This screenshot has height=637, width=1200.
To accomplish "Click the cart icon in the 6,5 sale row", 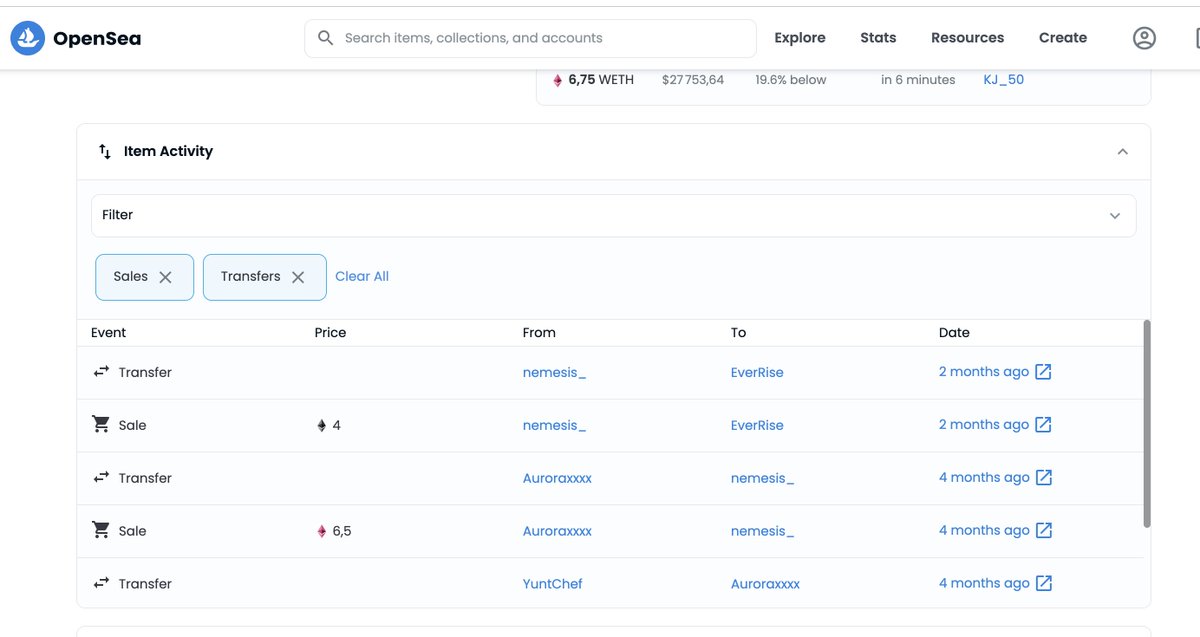I will coord(101,530).
